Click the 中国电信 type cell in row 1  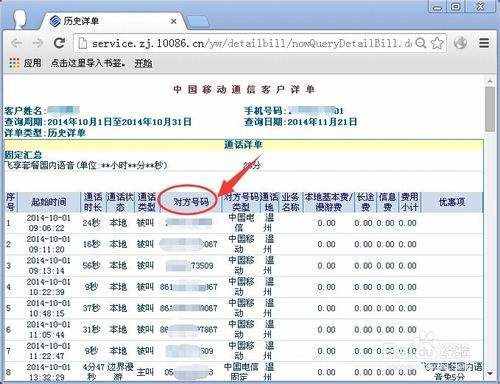tap(241, 223)
